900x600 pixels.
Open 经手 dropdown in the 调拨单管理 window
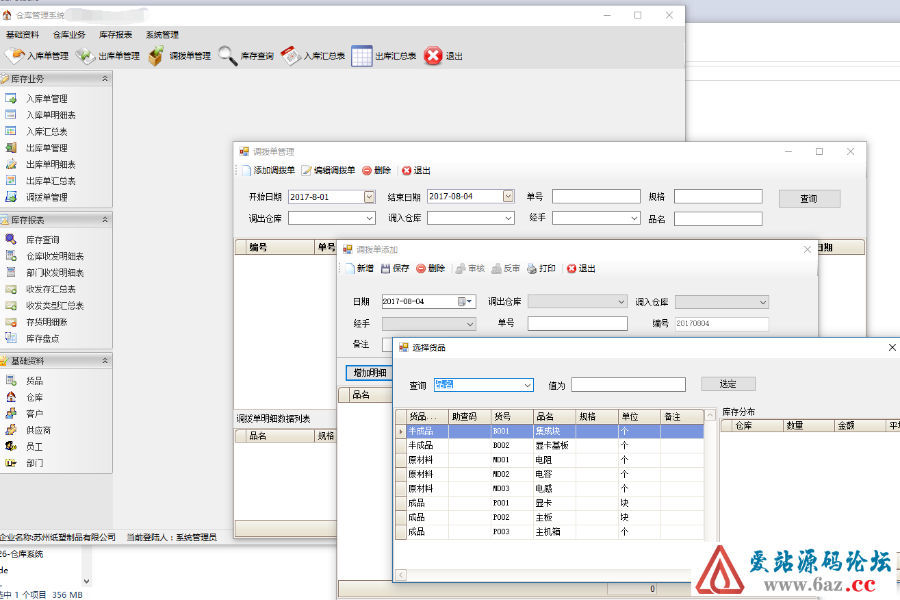pos(634,218)
